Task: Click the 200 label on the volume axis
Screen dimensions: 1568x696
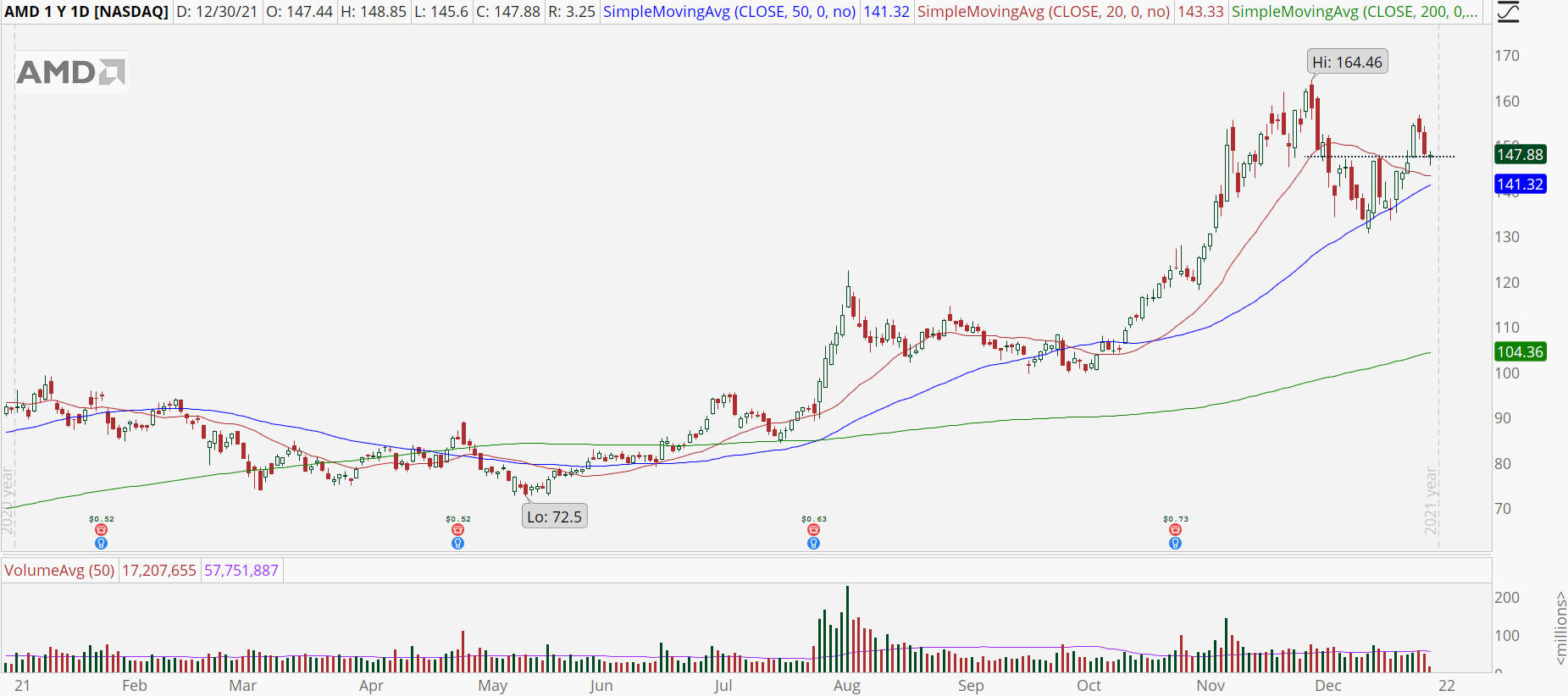Action: coord(1507,598)
